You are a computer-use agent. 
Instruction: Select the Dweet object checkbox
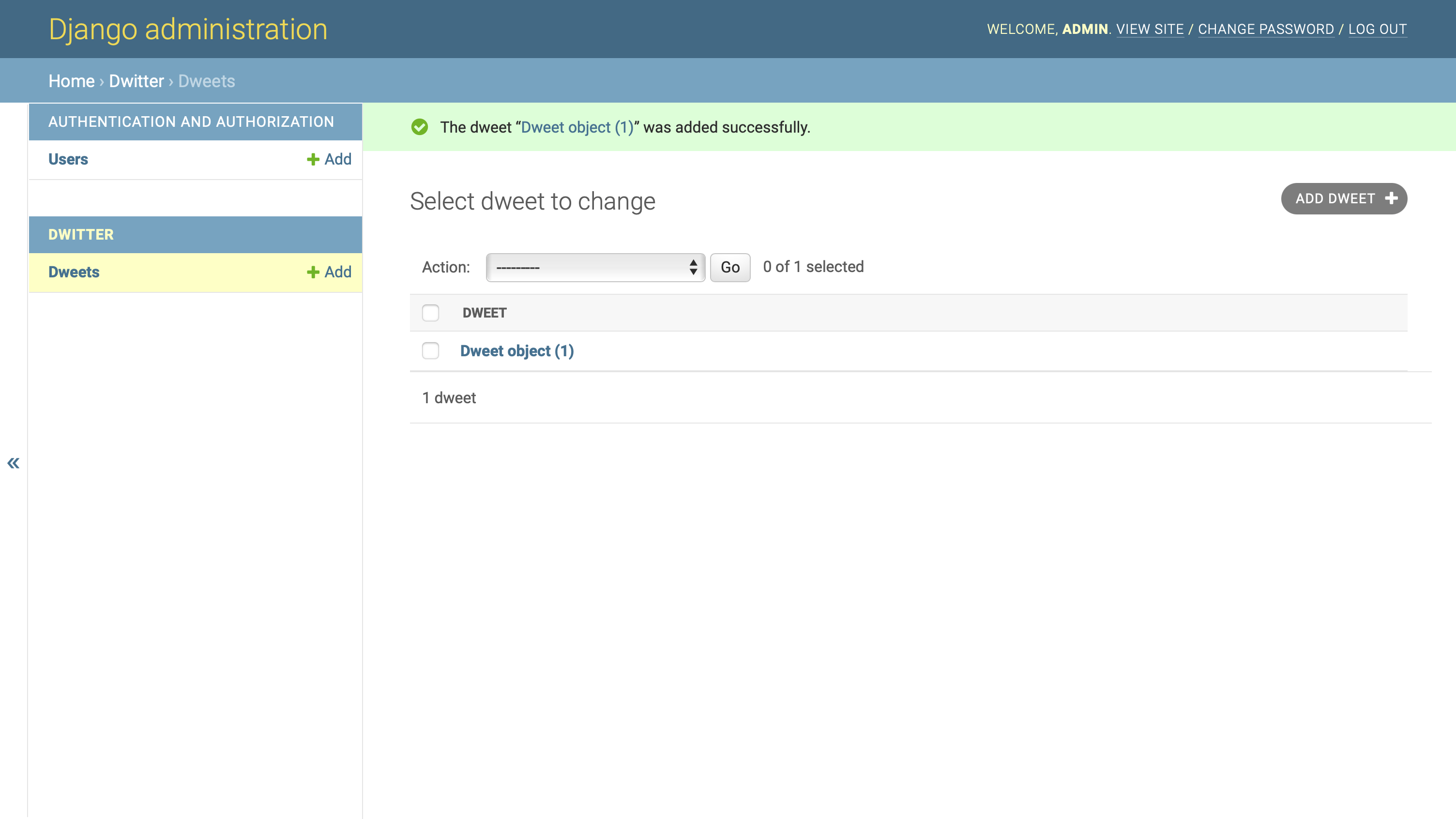pos(430,350)
